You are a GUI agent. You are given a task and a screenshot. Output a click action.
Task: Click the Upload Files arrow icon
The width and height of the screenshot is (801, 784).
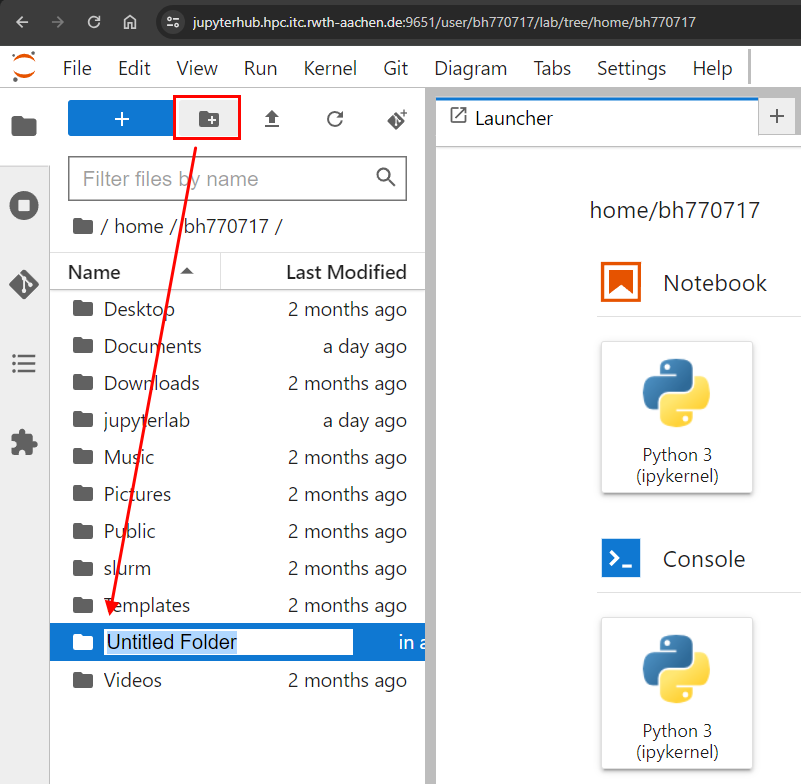(271, 119)
